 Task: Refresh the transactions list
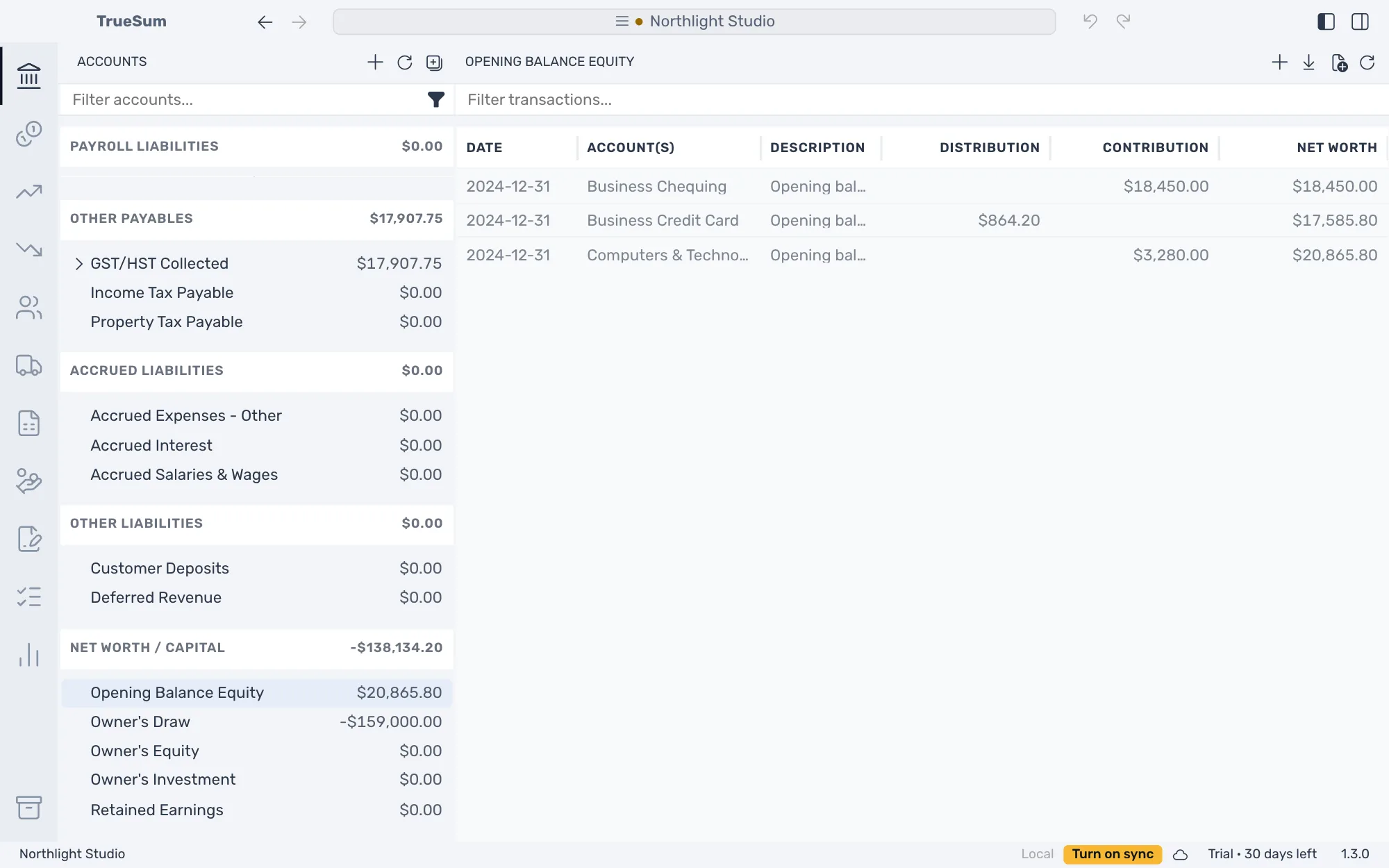pos(1367,62)
